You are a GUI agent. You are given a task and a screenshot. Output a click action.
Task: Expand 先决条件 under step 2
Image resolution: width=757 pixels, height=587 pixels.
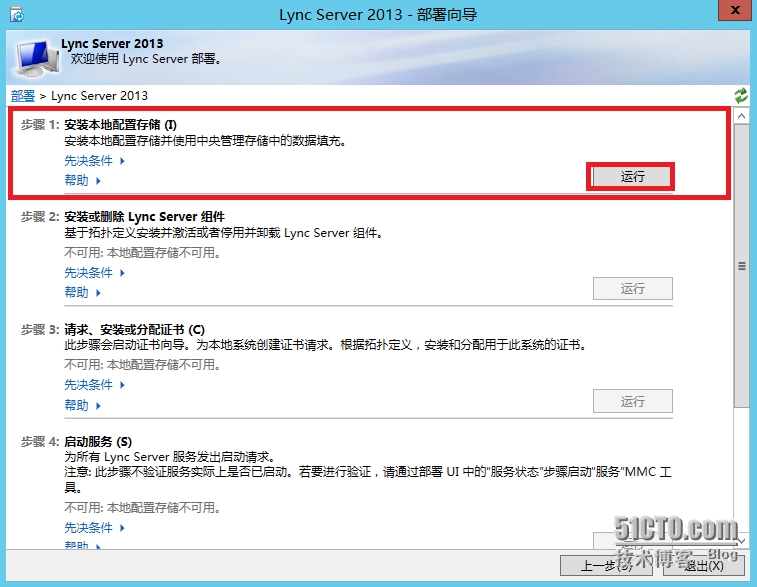(x=95, y=273)
